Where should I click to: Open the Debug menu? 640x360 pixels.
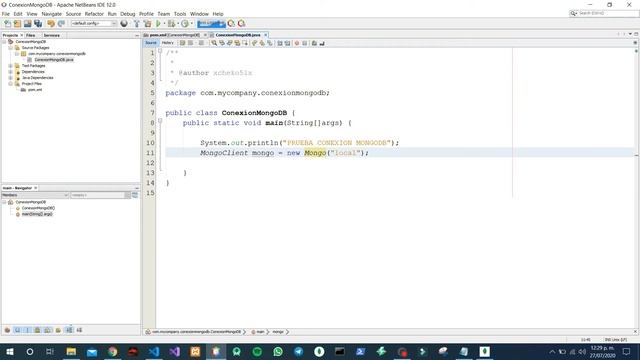click(127, 14)
